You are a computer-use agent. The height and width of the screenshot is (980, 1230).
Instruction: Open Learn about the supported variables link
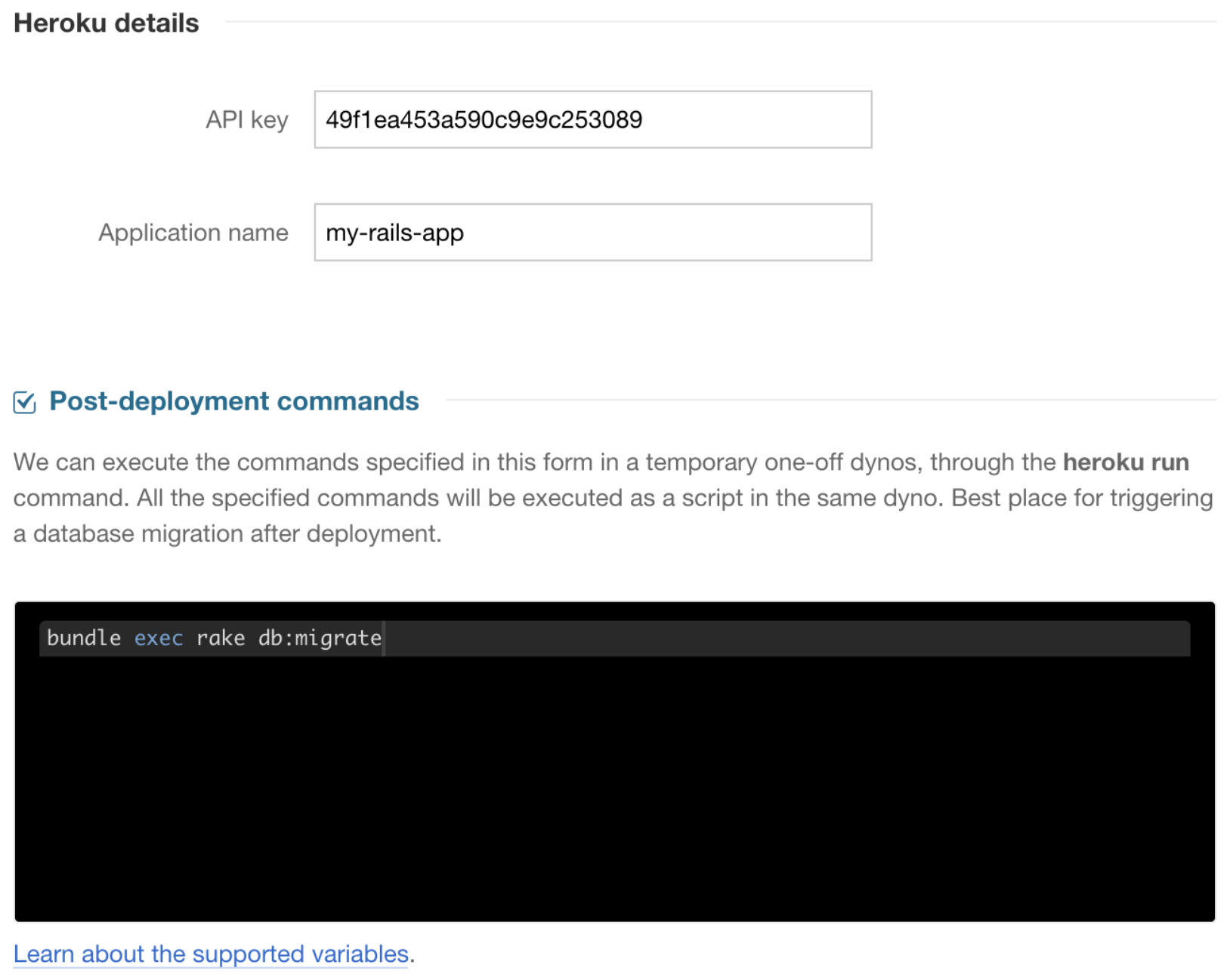(211, 954)
